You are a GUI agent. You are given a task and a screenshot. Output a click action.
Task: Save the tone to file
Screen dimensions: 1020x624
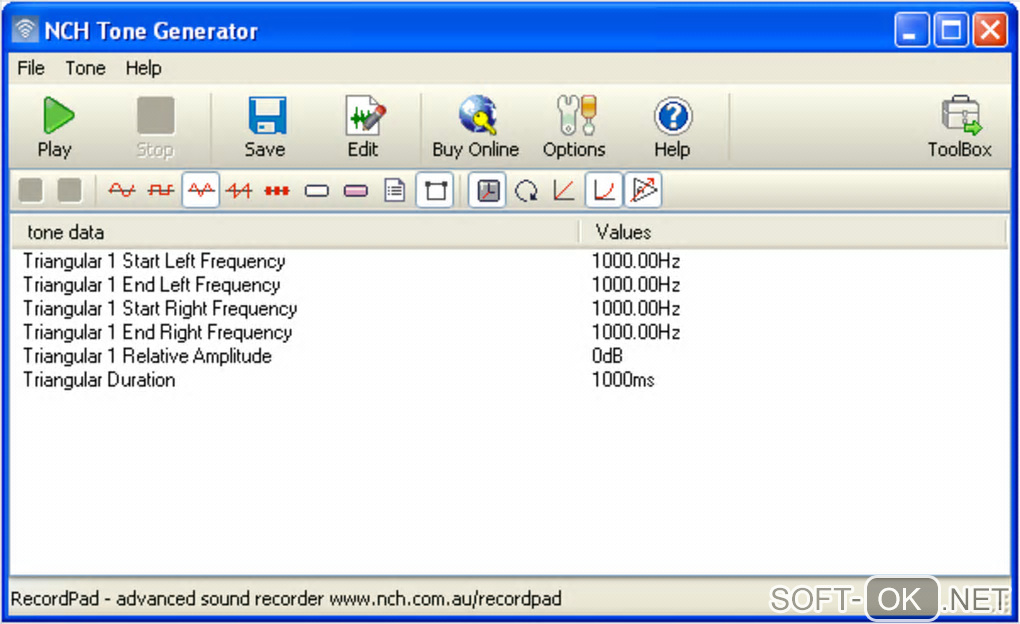(265, 127)
